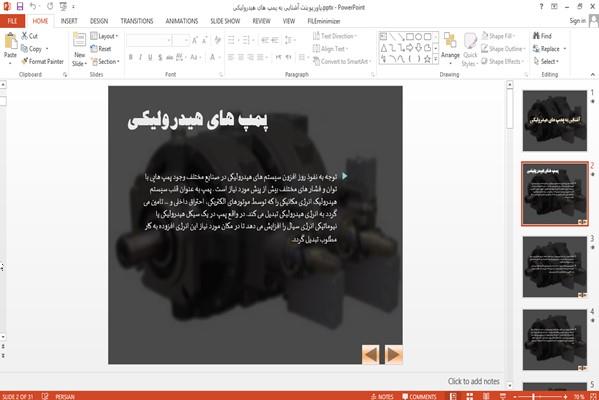Switch to Slide Sorter view
The image size is (599, 400).
coord(469,396)
